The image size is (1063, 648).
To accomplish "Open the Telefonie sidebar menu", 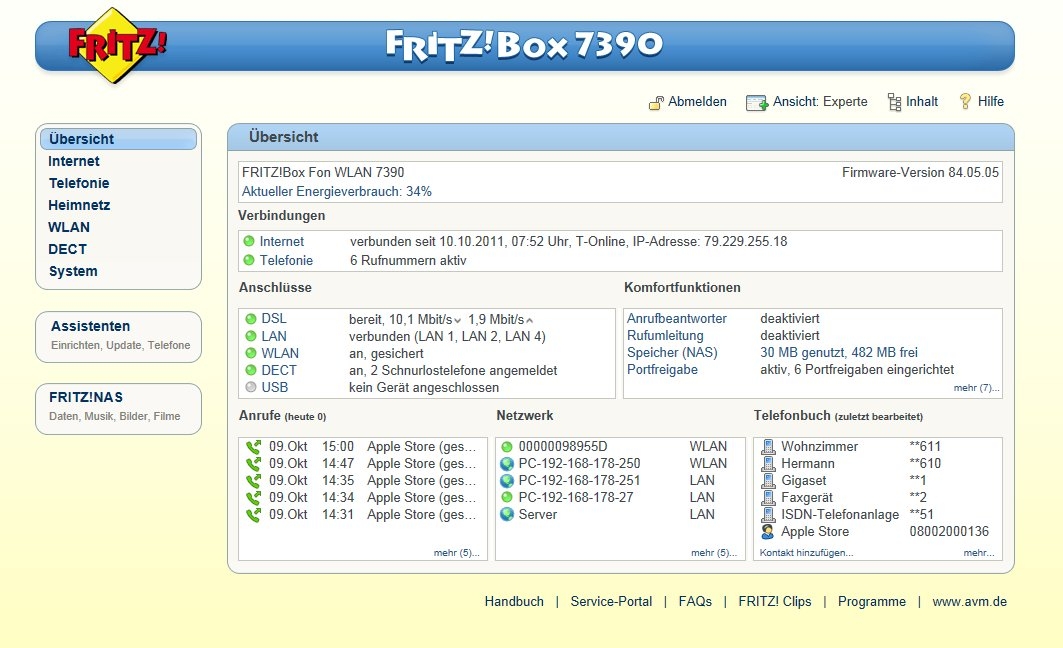I will pos(79,183).
